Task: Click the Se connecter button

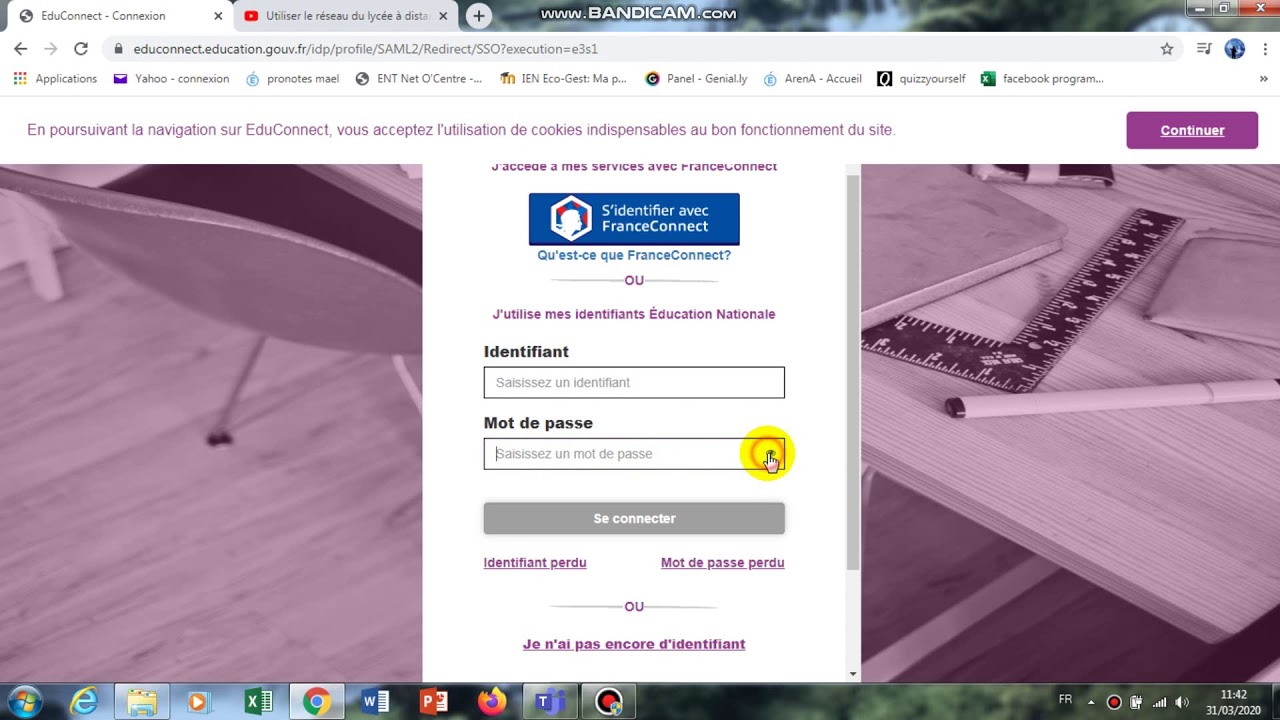Action: 634,518
